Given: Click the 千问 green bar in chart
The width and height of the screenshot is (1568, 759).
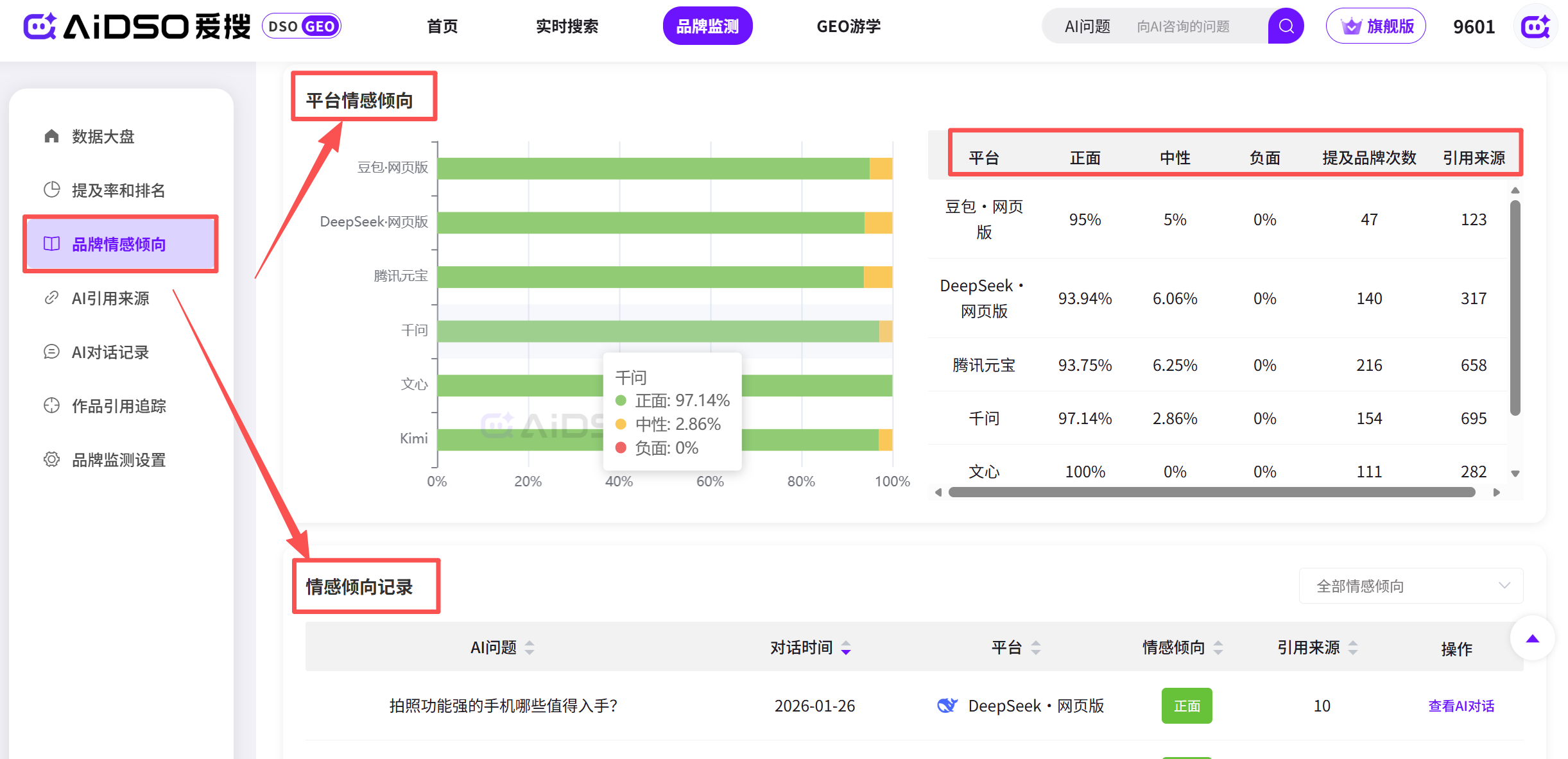Looking at the screenshot, I should (x=657, y=331).
